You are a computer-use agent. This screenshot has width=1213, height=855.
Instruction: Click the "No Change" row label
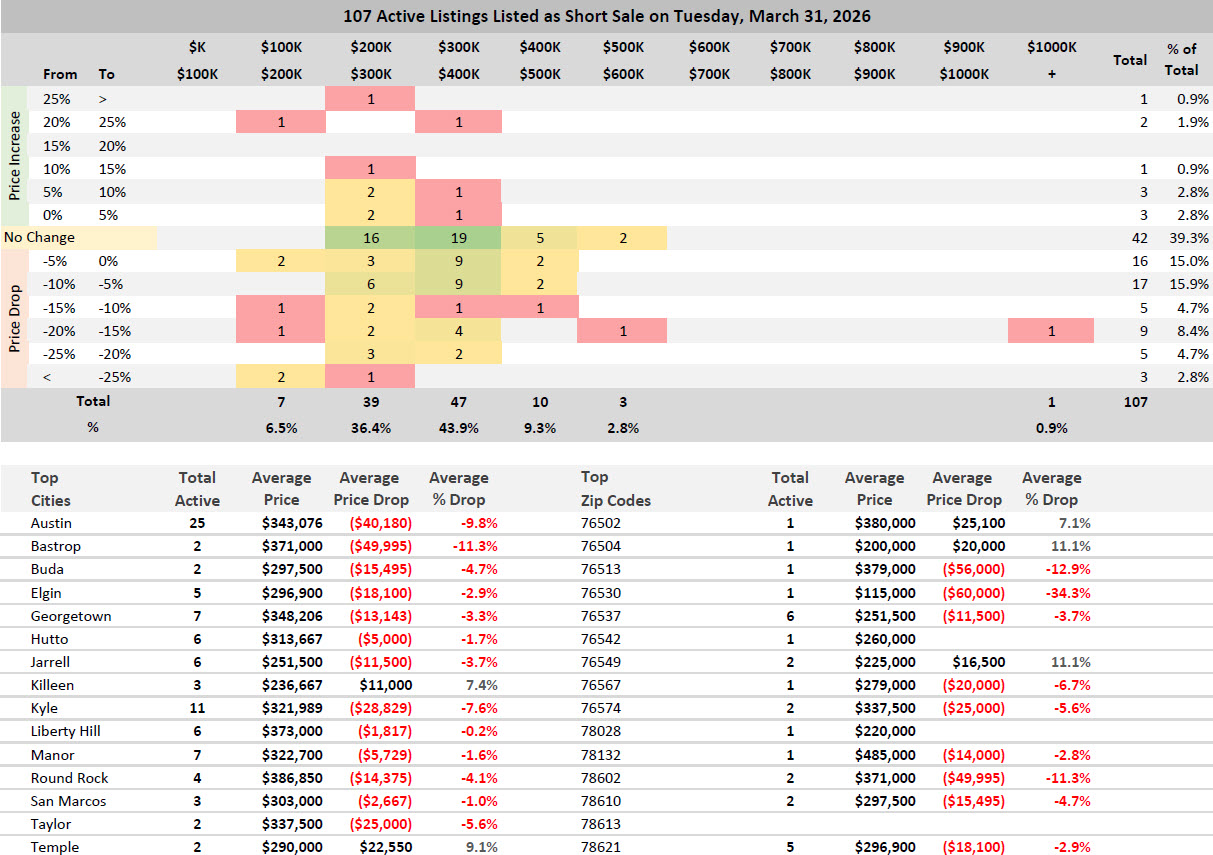click(39, 238)
